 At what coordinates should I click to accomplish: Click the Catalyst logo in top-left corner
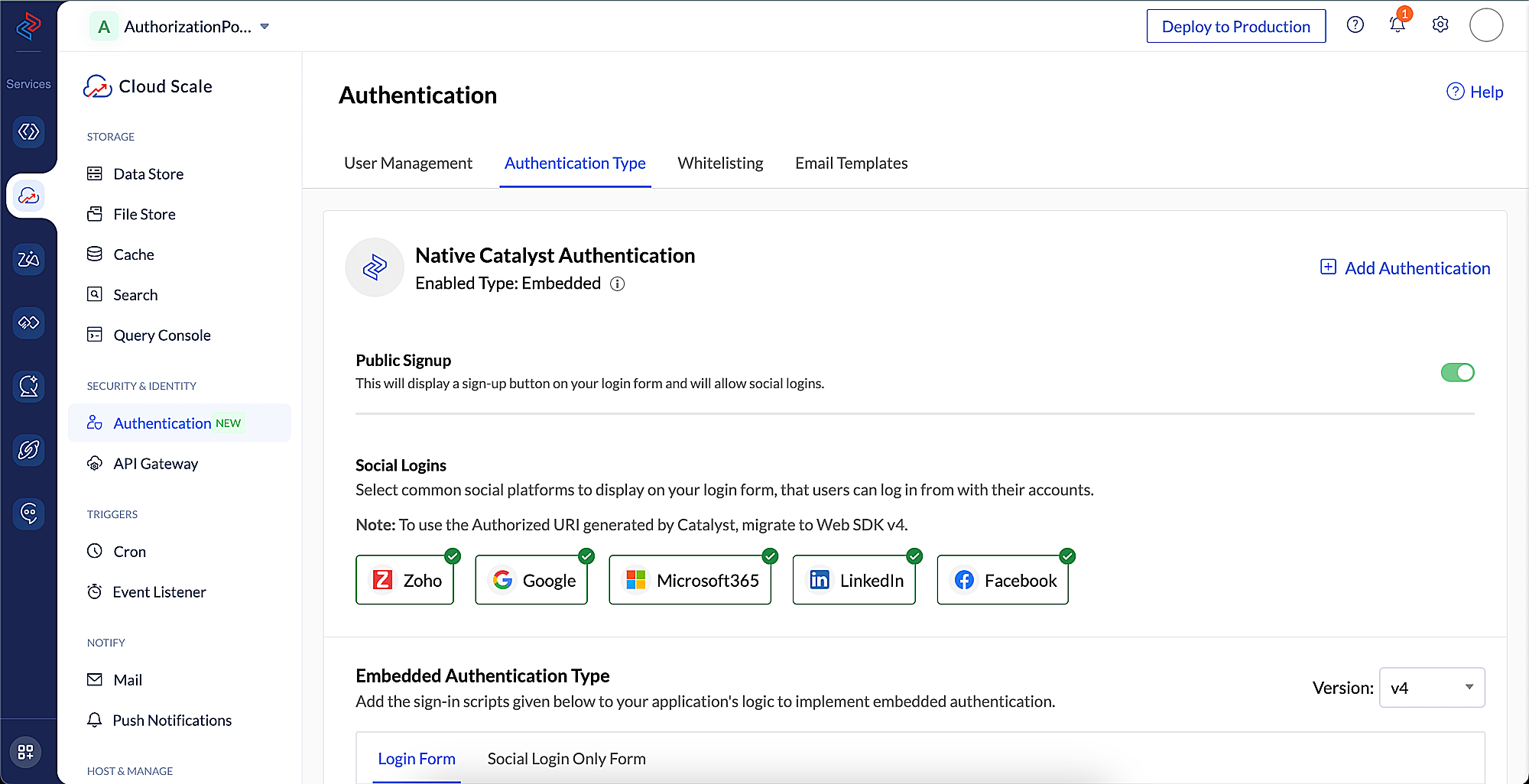[28, 26]
